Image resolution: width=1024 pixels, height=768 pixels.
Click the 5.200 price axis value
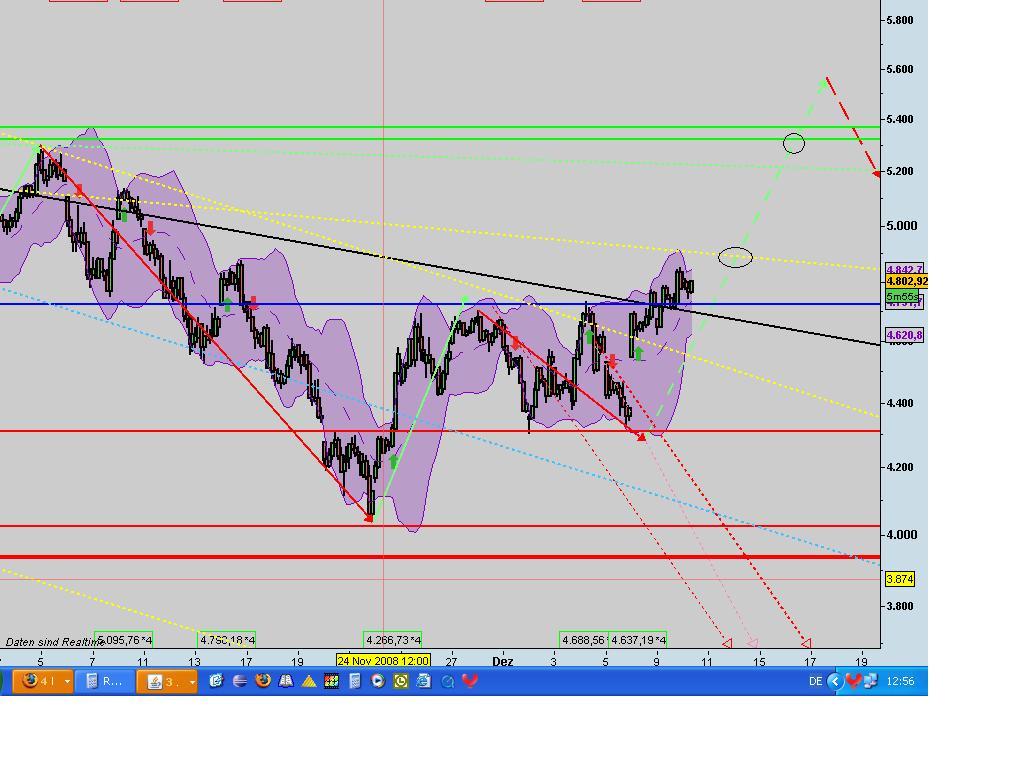900,171
